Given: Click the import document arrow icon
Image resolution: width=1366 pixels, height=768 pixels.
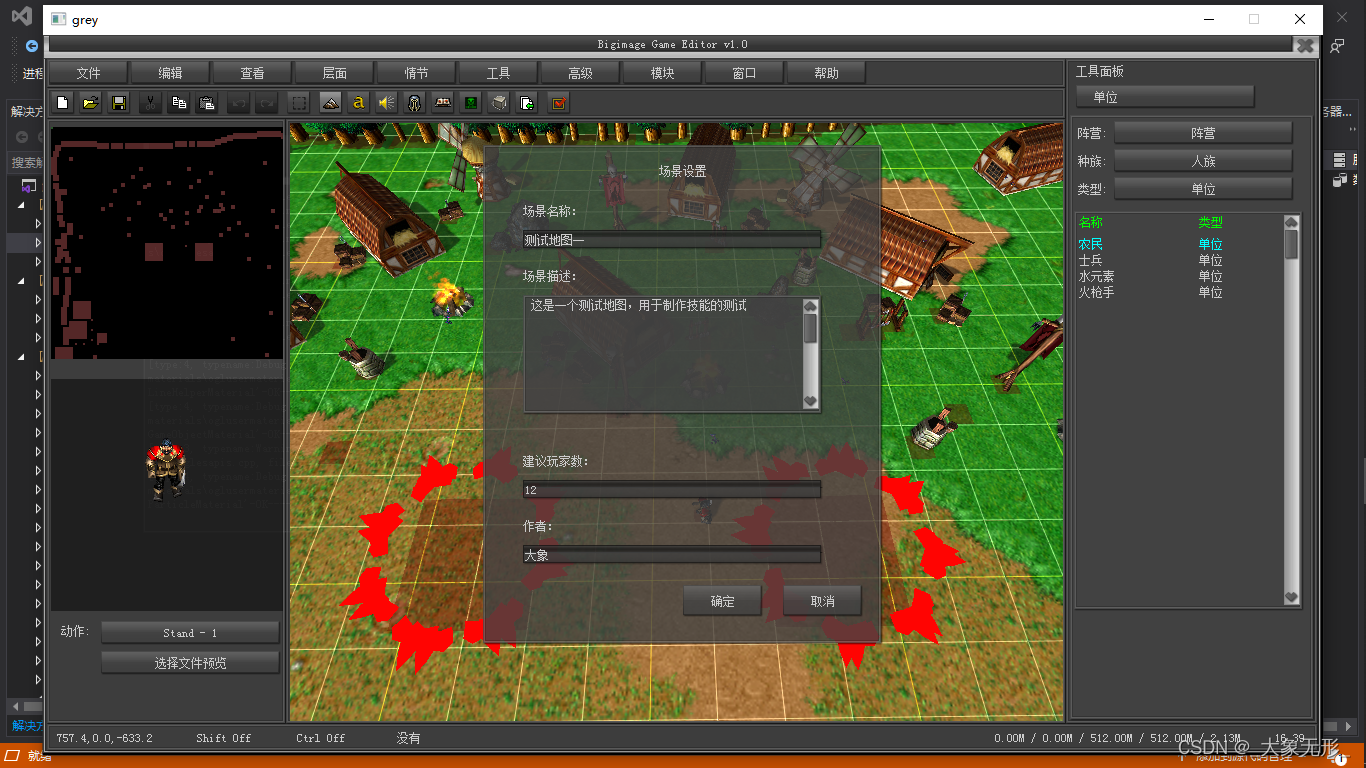Looking at the screenshot, I should 527,102.
